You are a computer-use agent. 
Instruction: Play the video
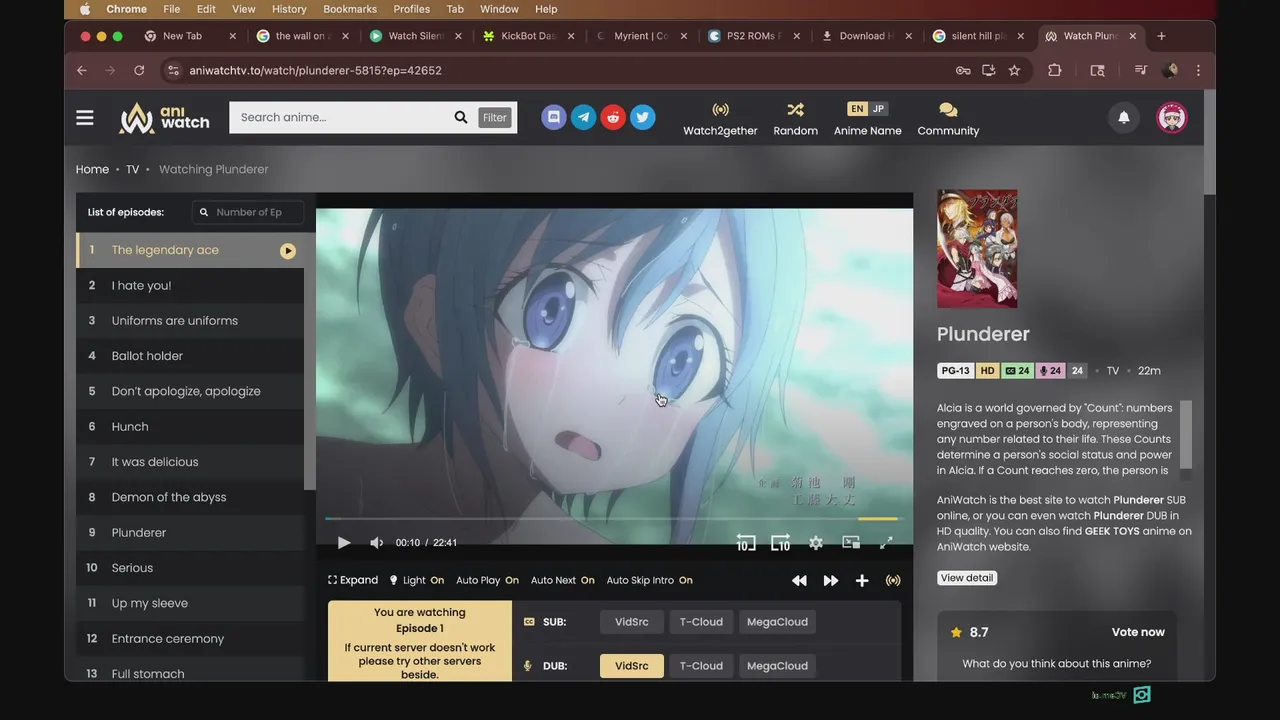pyautogui.click(x=343, y=542)
